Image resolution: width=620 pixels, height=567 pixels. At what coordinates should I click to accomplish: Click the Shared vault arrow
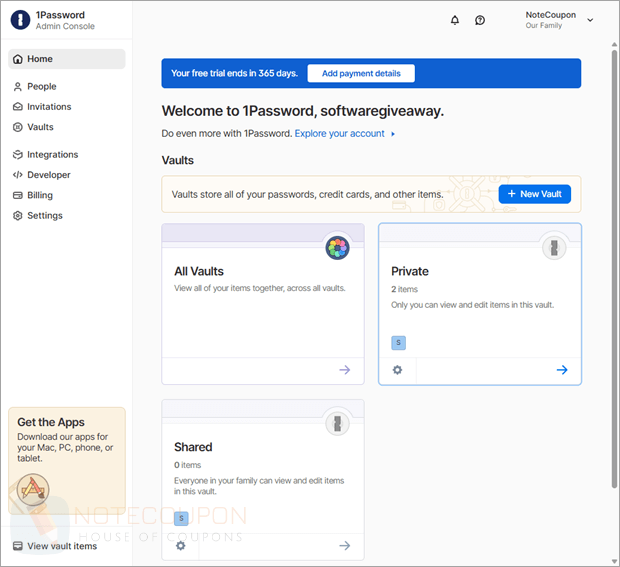coord(344,546)
